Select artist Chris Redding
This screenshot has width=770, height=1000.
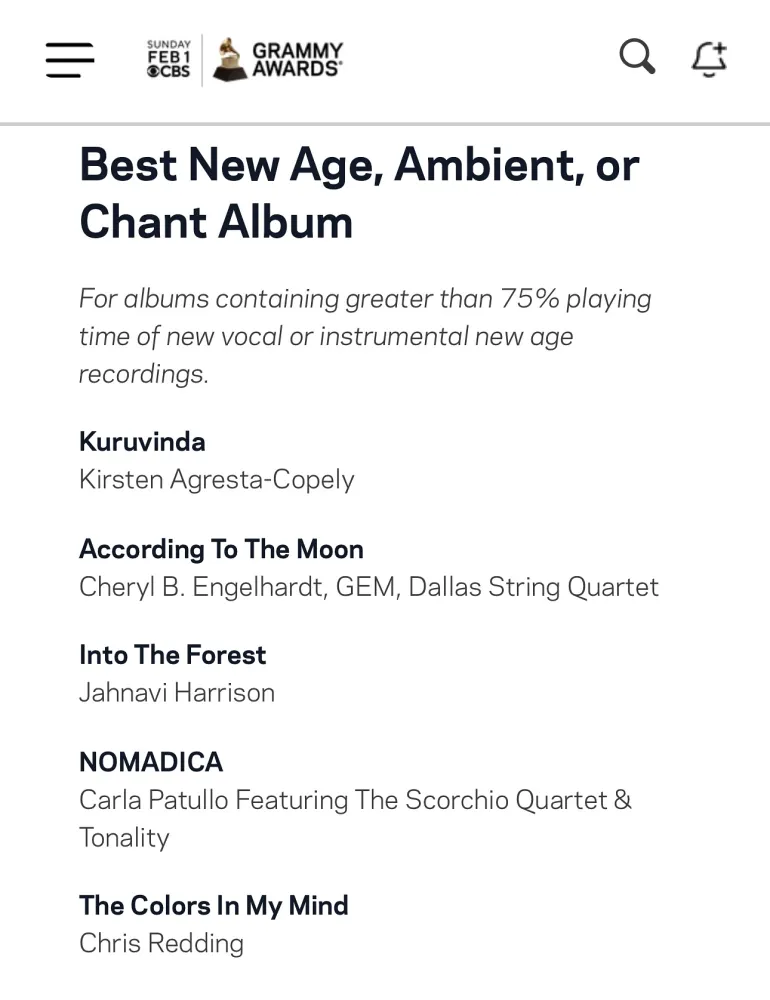click(161, 943)
